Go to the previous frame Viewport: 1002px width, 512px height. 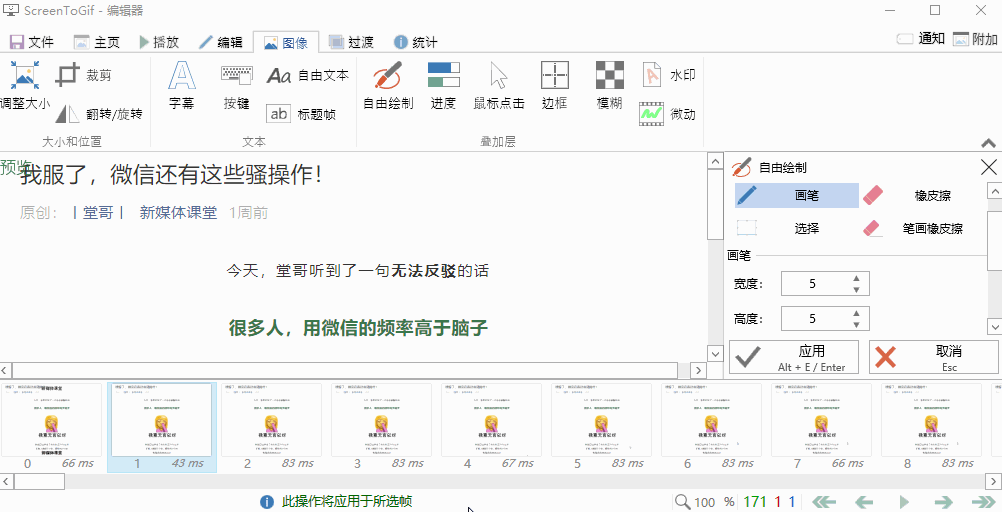[x=864, y=502]
